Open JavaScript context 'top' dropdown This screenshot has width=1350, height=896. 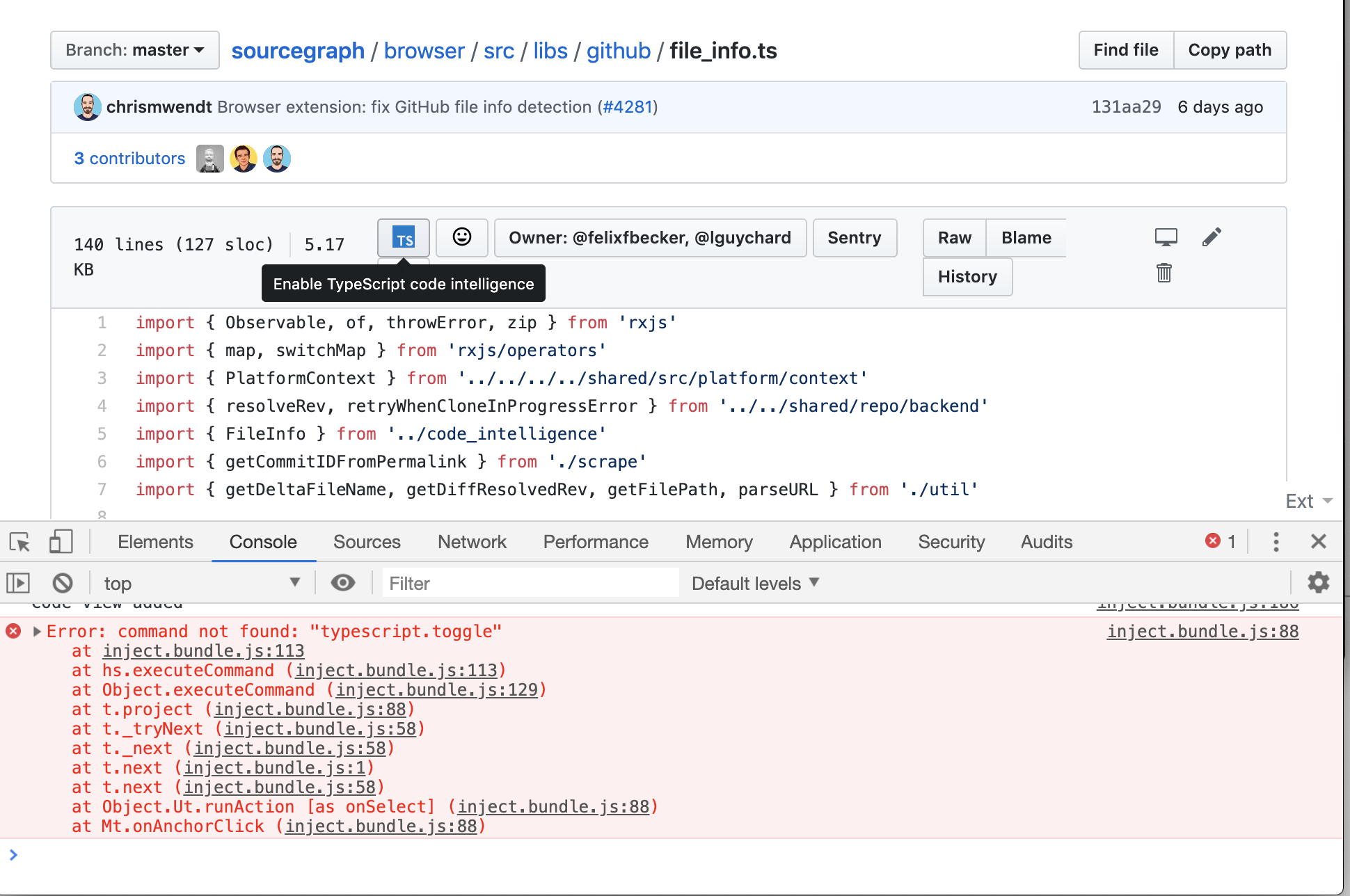(202, 583)
